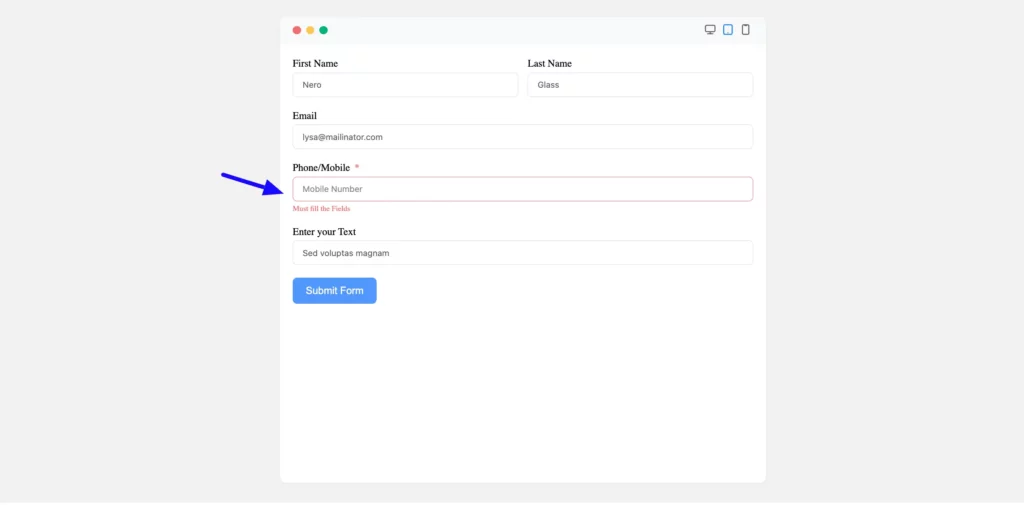Image resolution: width=1024 pixels, height=505 pixels.
Task: Click the Last Name input field
Action: coord(640,85)
